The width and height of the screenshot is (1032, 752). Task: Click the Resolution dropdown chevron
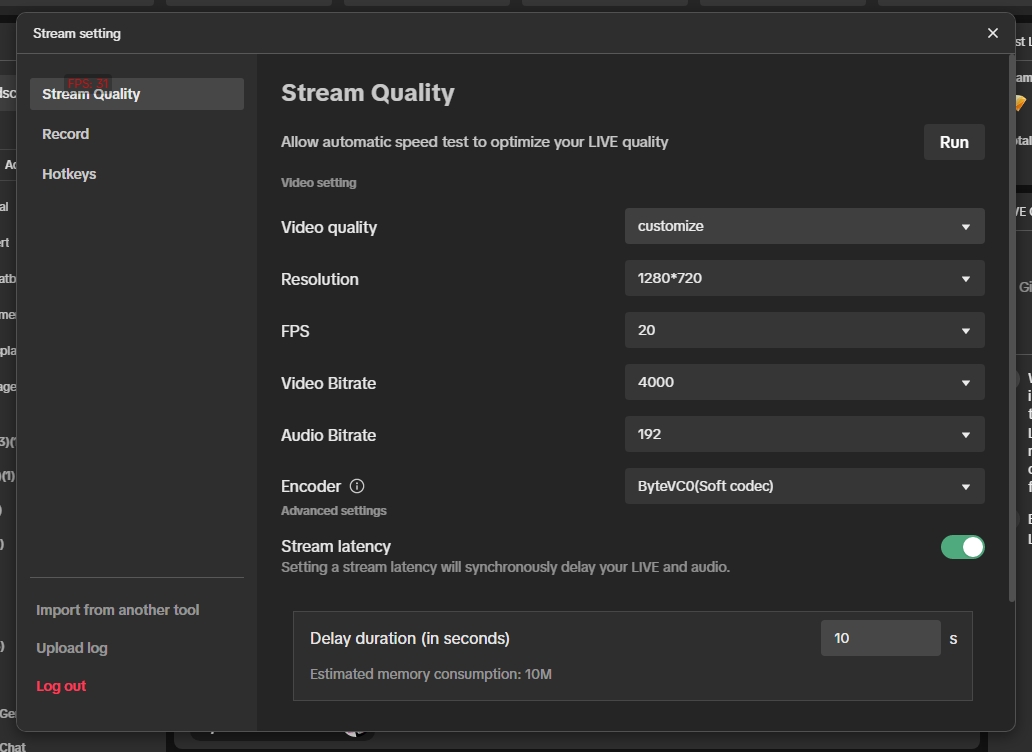(965, 278)
